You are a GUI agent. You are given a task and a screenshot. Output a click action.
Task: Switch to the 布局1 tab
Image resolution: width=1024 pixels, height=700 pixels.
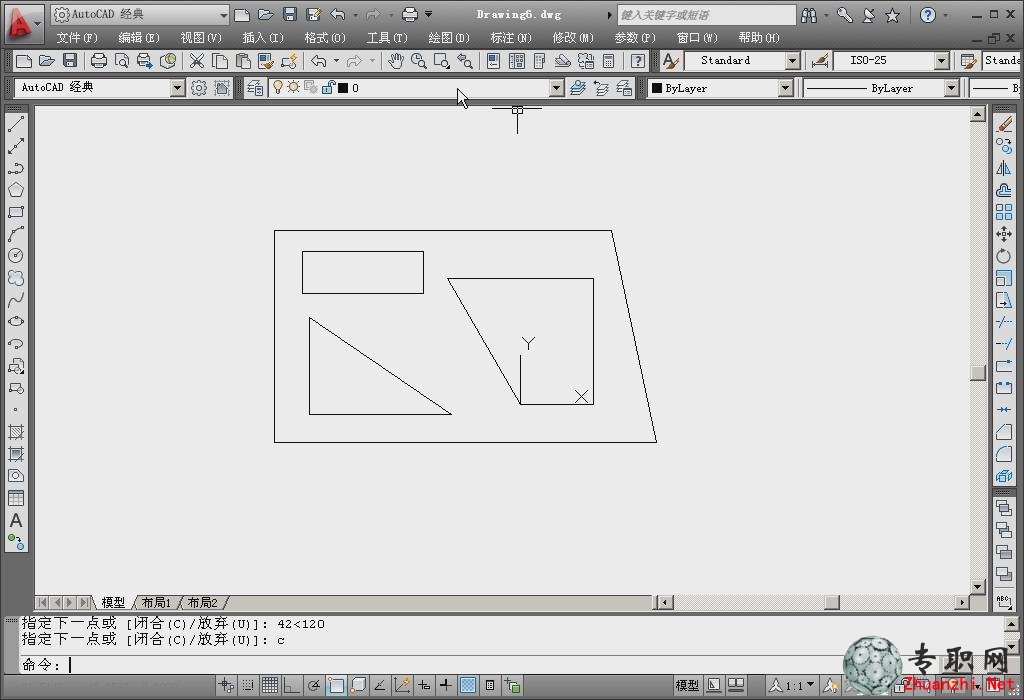[x=156, y=602]
